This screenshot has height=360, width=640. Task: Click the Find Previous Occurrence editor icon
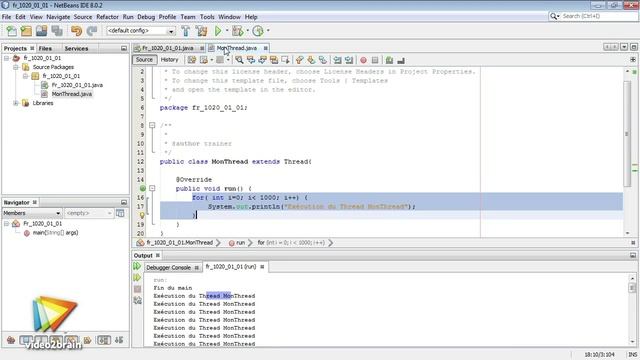pyautogui.click(x=251, y=60)
